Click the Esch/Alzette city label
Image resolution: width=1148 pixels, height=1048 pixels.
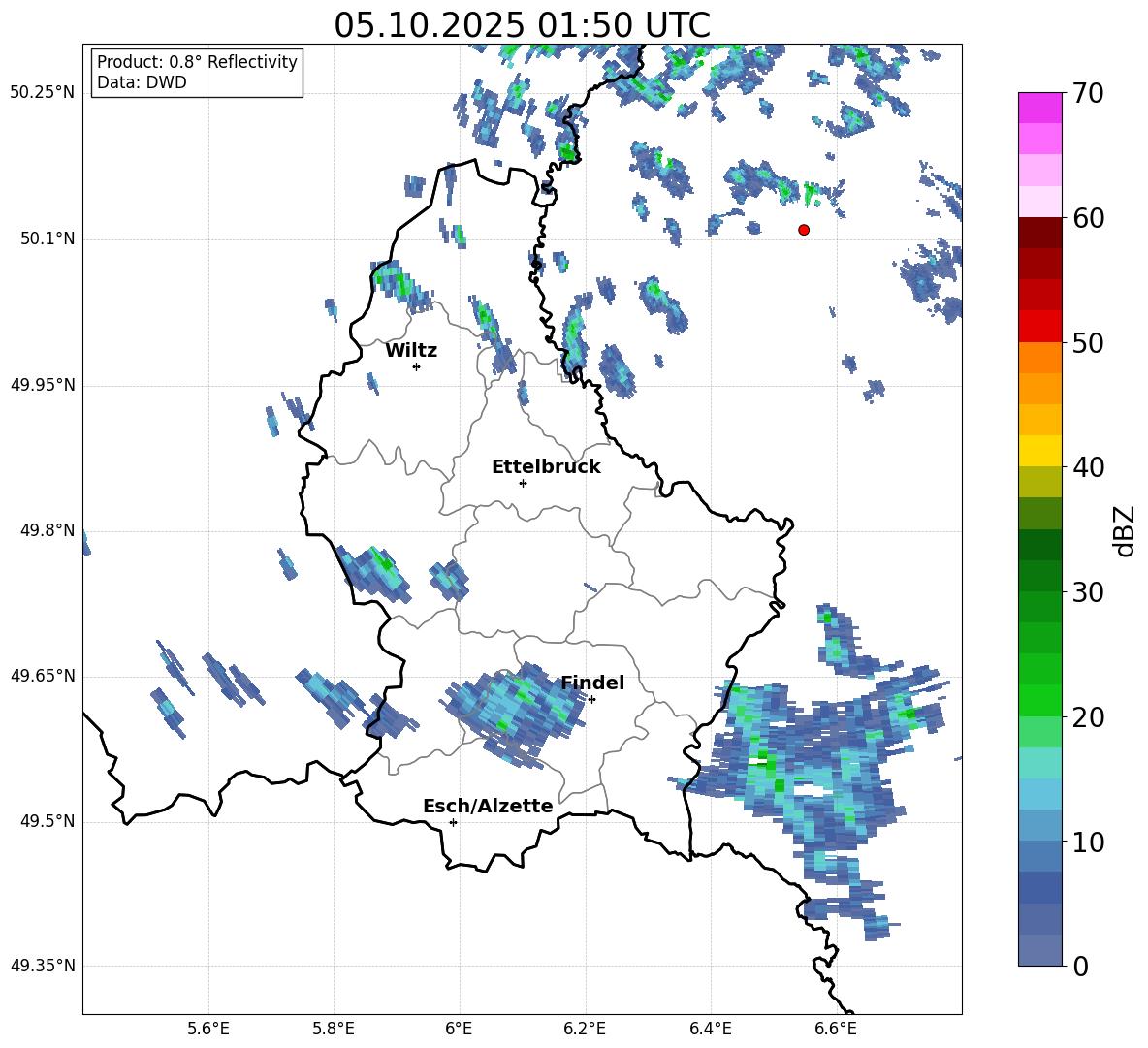tap(488, 807)
